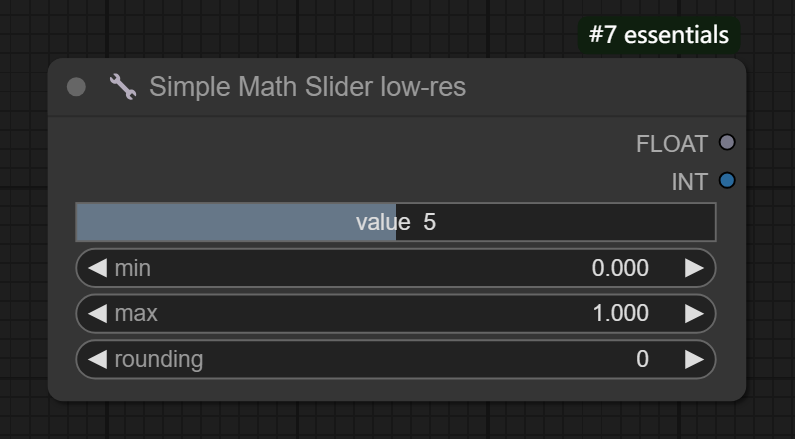Click the INT output label
The height and width of the screenshot is (439, 795).
point(689,182)
